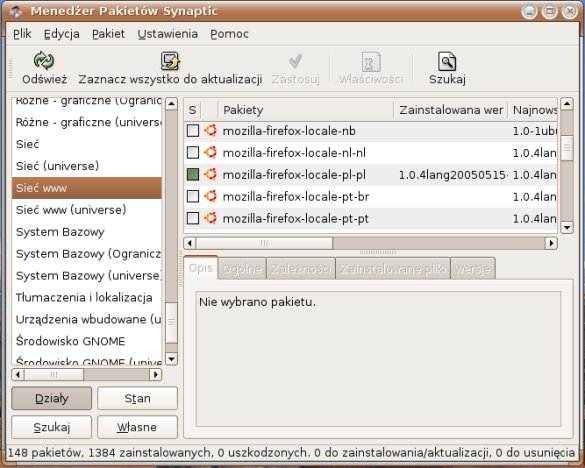This screenshot has width=585, height=468.
Task: Click the Własne filter button
Action: (x=137, y=427)
